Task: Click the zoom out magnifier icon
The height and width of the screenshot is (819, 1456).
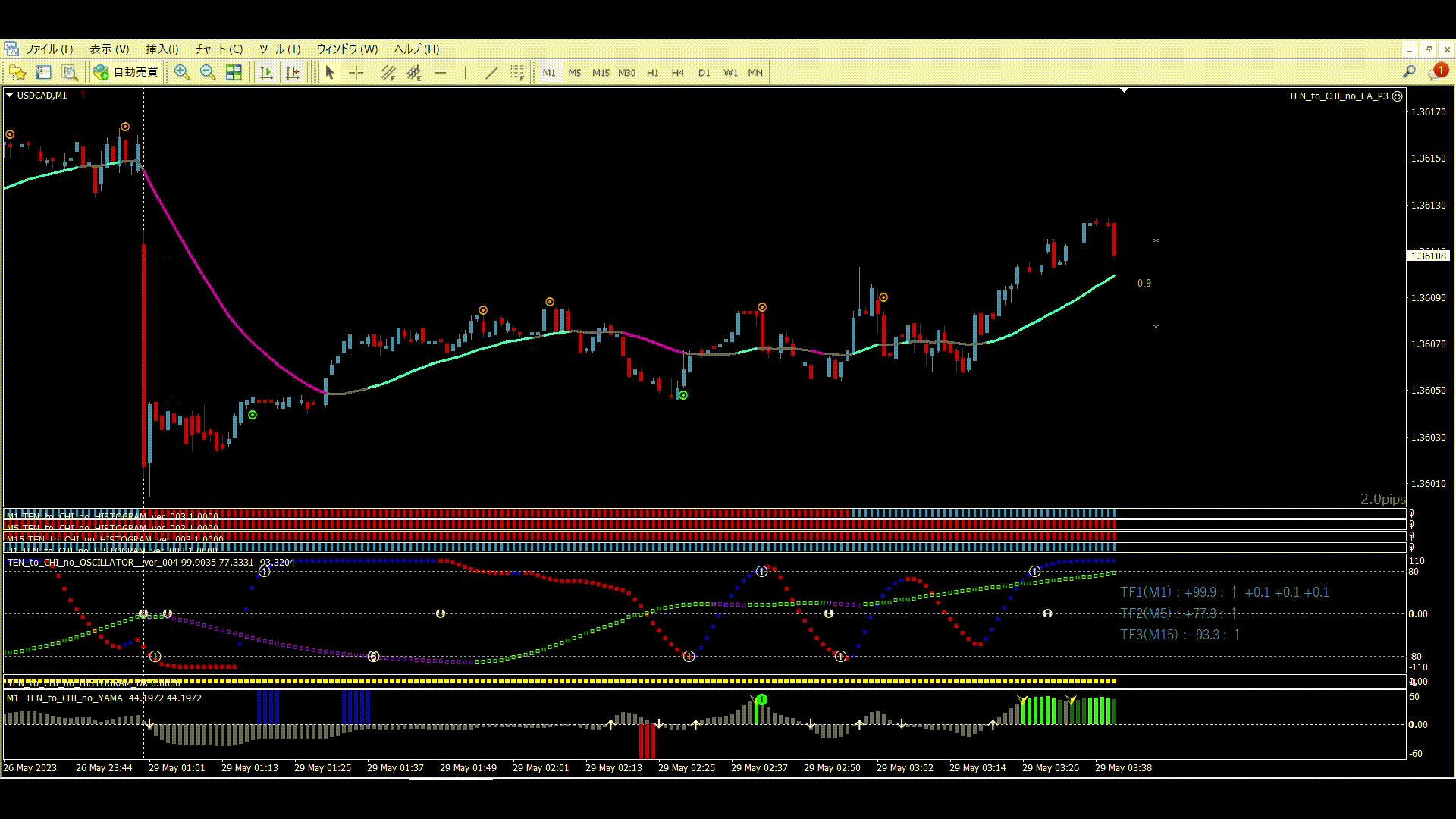Action: coord(207,72)
